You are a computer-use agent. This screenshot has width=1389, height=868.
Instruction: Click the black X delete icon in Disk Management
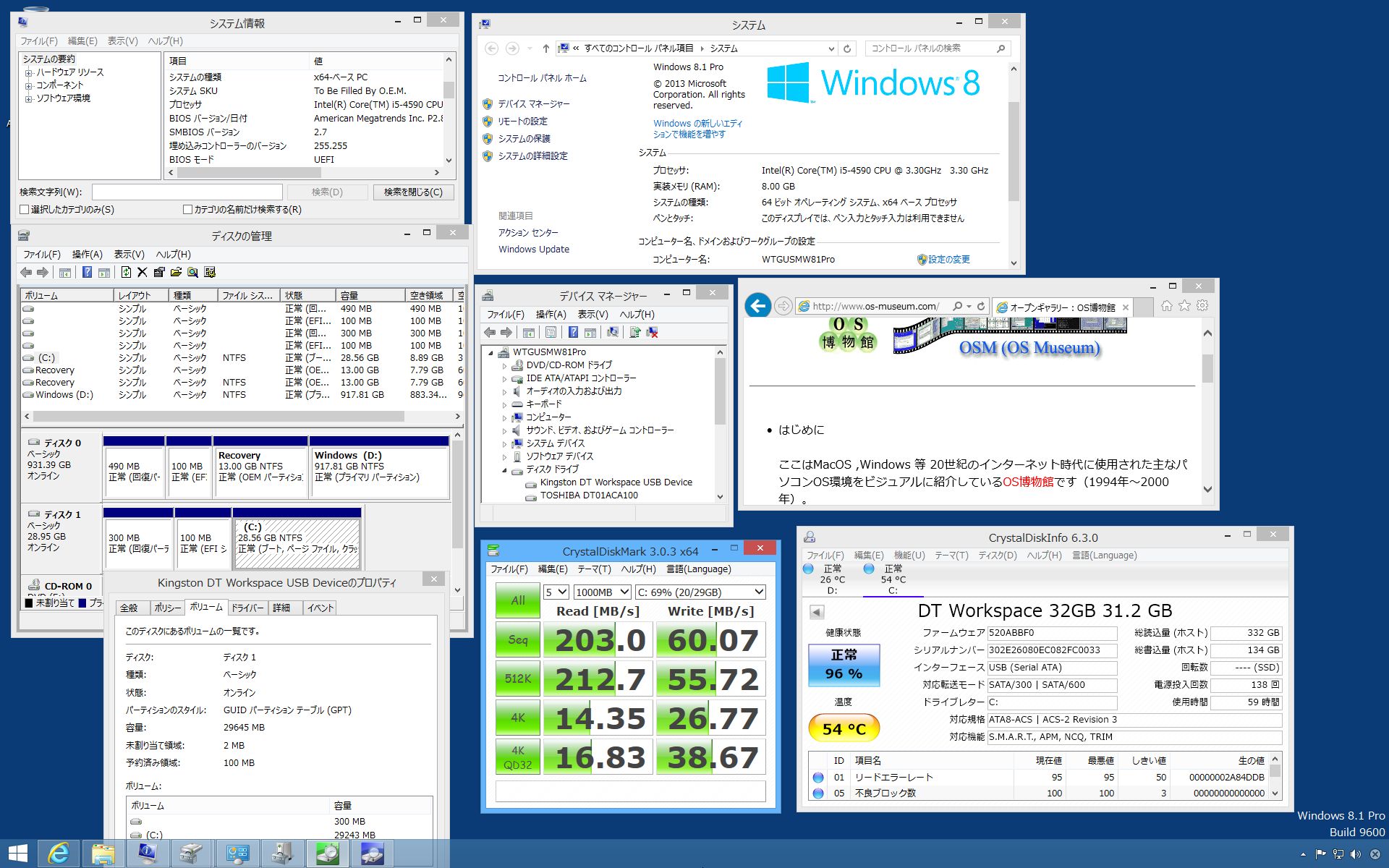coord(142,272)
